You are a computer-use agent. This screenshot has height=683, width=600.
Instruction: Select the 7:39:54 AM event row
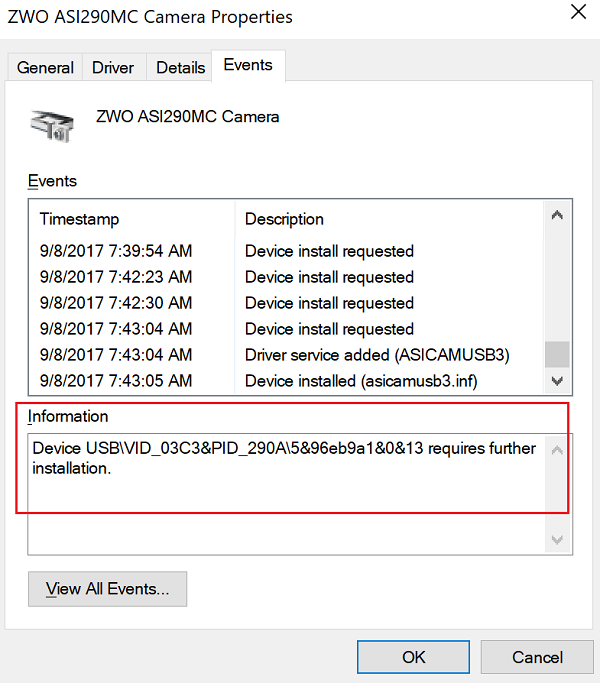point(286,251)
